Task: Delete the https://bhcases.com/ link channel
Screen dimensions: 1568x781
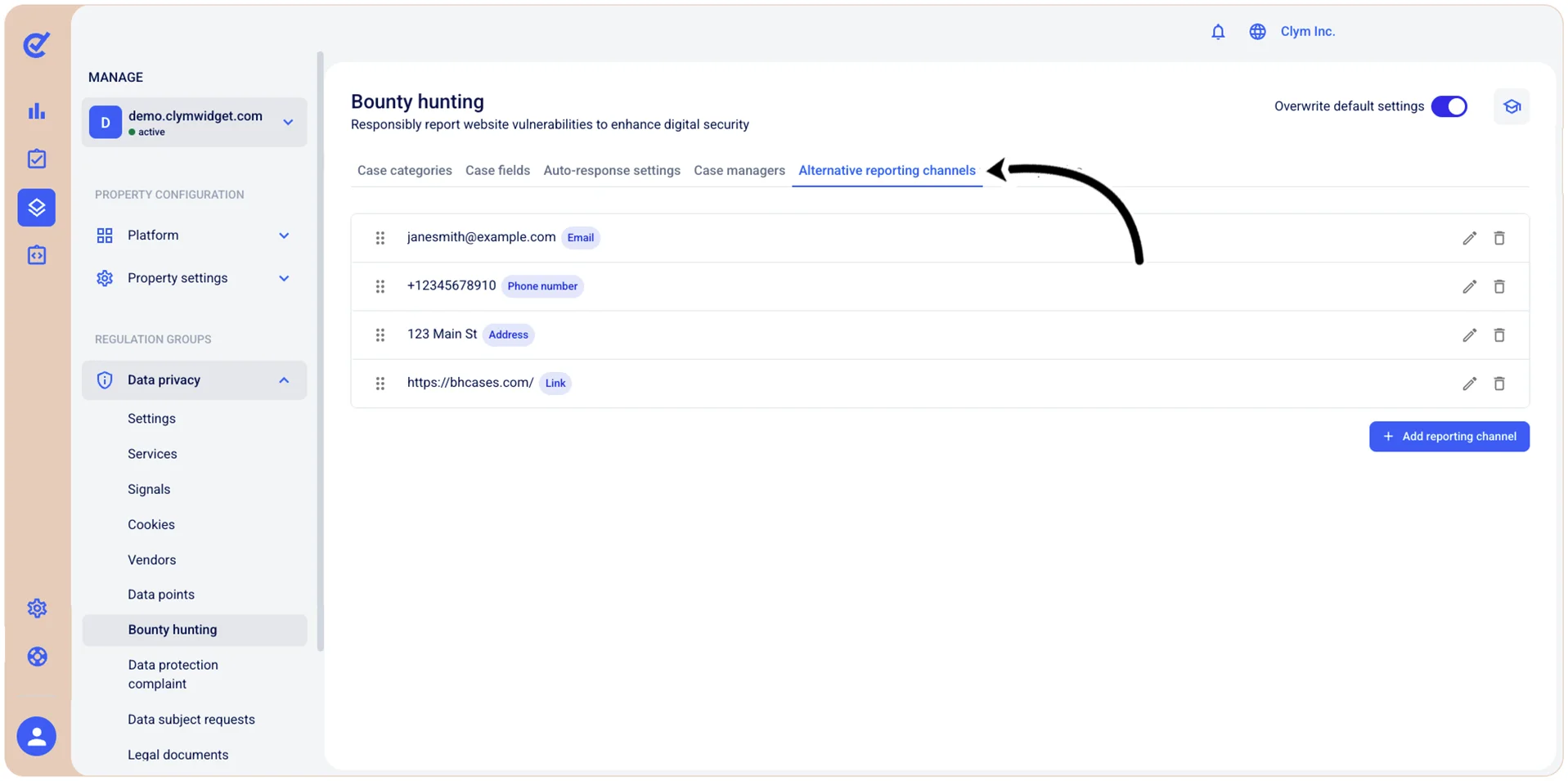Action: (1499, 384)
